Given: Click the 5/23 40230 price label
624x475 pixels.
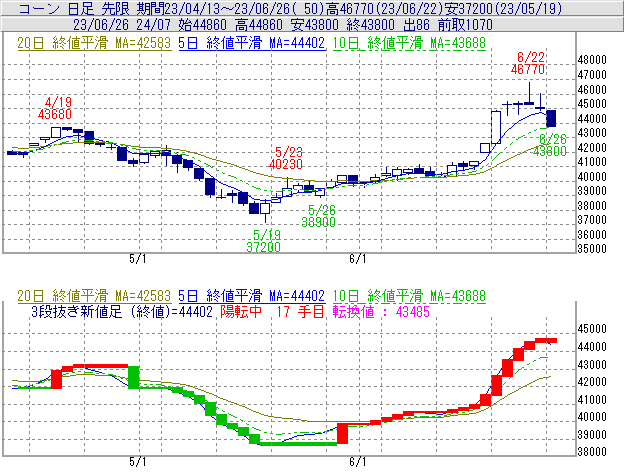Looking at the screenshot, I should coord(286,158).
